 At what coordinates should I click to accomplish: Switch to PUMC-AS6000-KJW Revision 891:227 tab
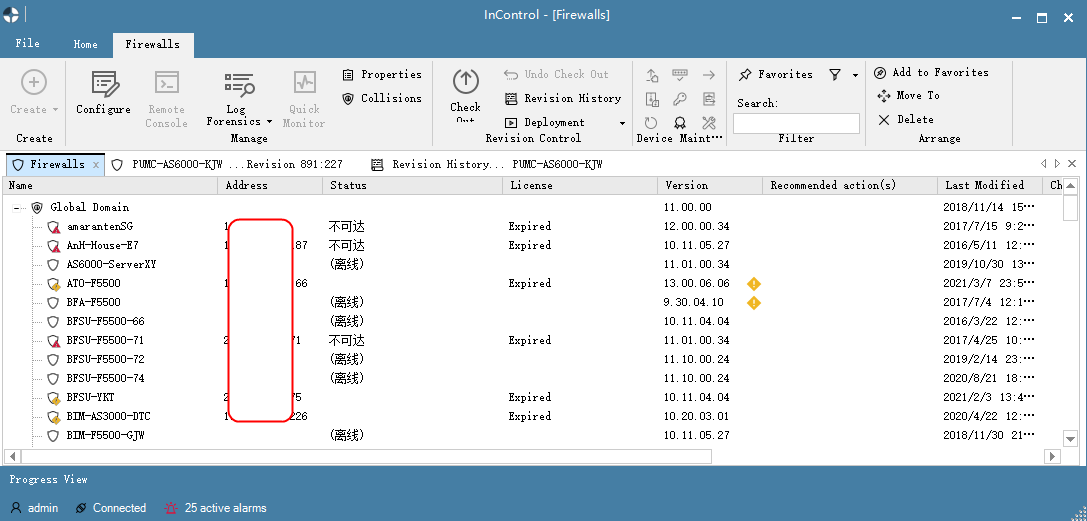pyautogui.click(x=227, y=165)
